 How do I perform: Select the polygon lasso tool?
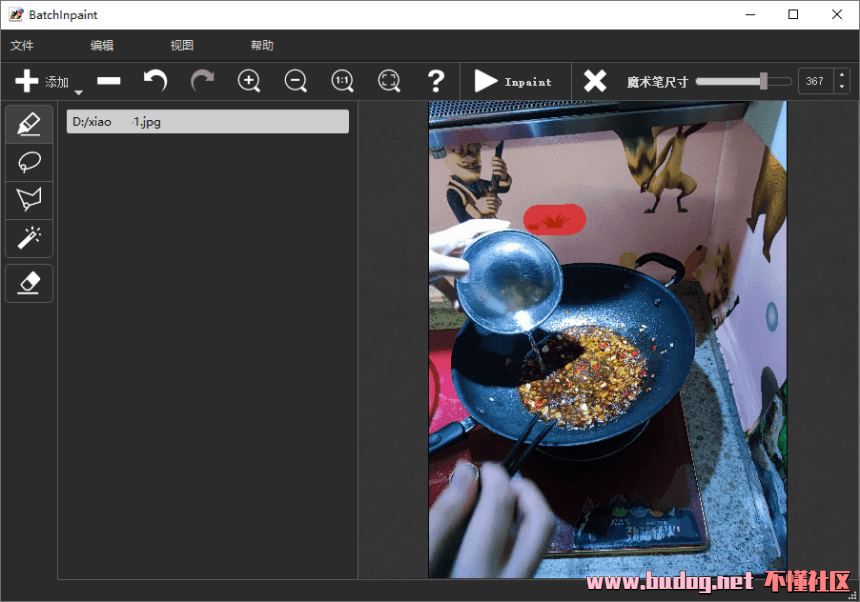pyautogui.click(x=29, y=199)
